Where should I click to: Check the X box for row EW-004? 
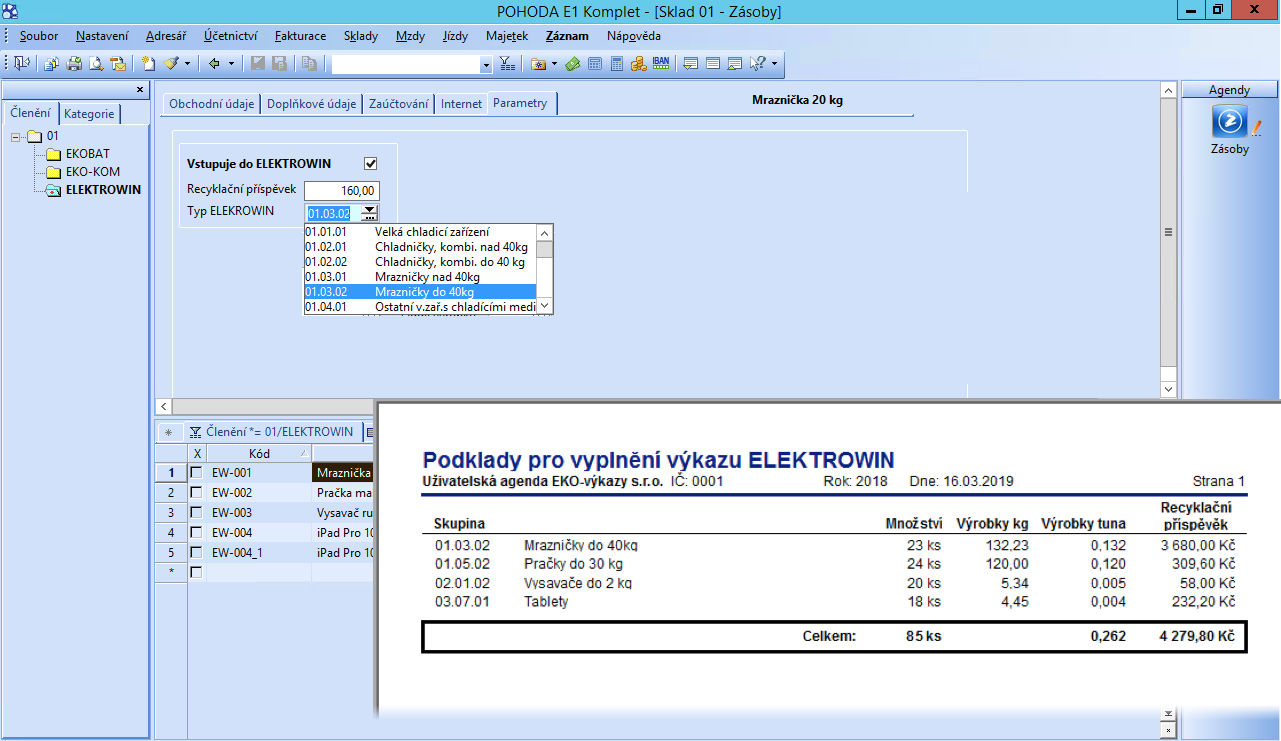[197, 533]
